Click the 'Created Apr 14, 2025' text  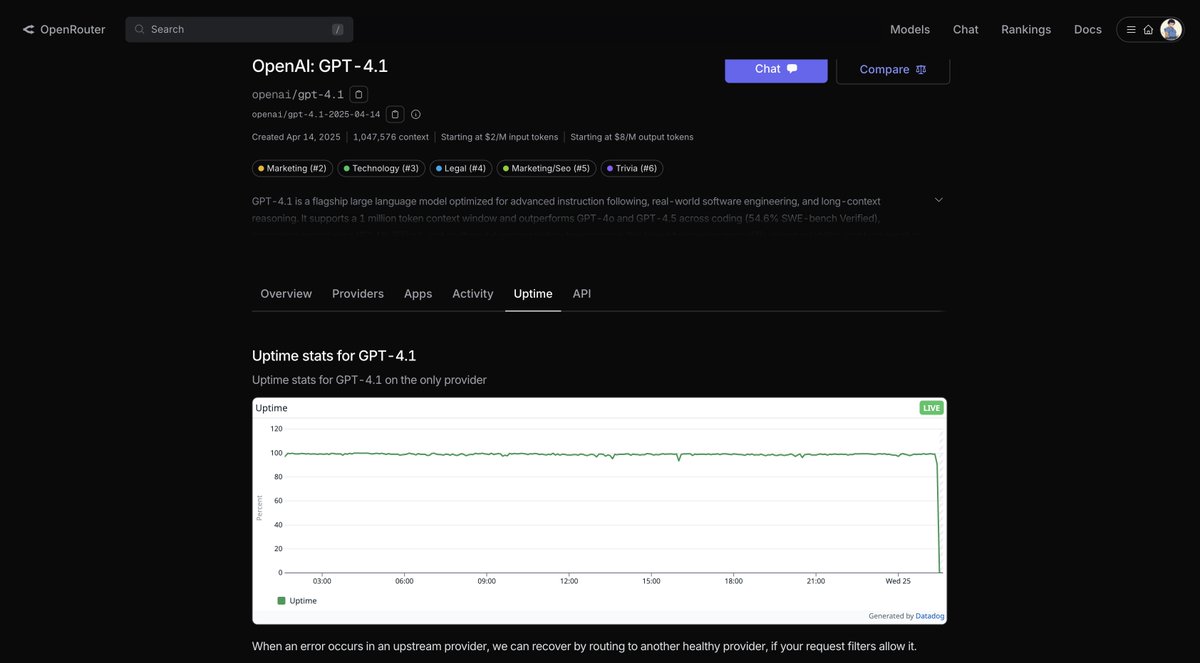pyautogui.click(x=296, y=137)
